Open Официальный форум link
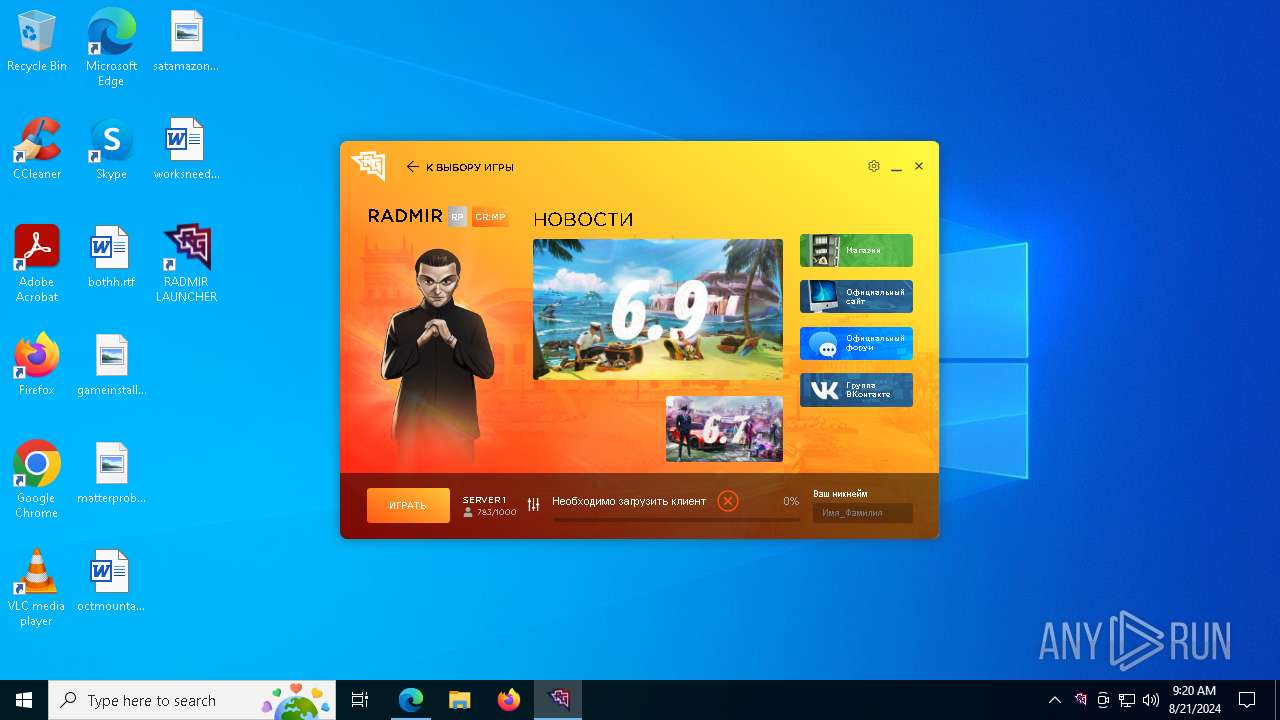This screenshot has width=1280, height=720. coord(856,343)
